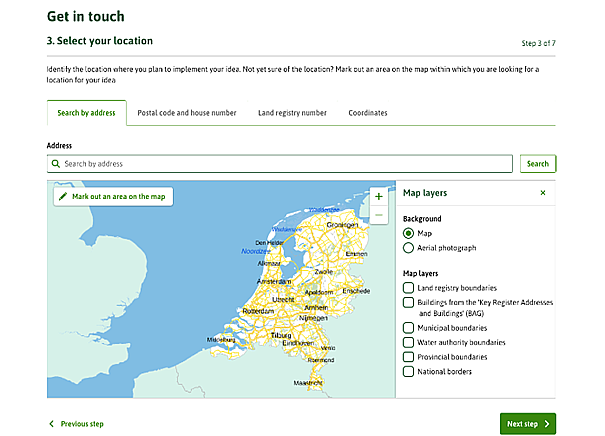
Task: Check Water authority boundaries layer
Action: pyautogui.click(x=409, y=342)
